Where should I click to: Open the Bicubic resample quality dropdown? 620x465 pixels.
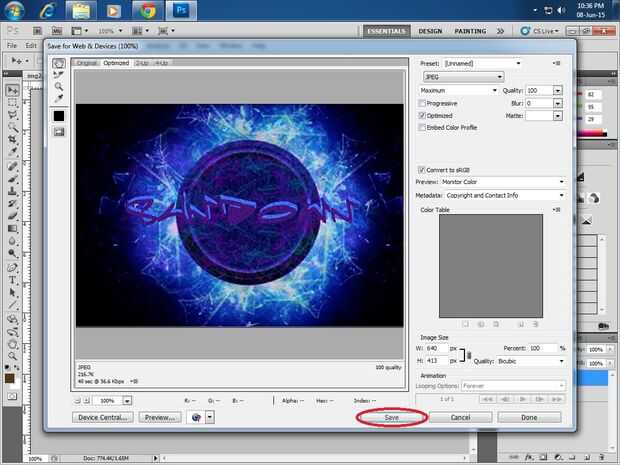(x=531, y=361)
